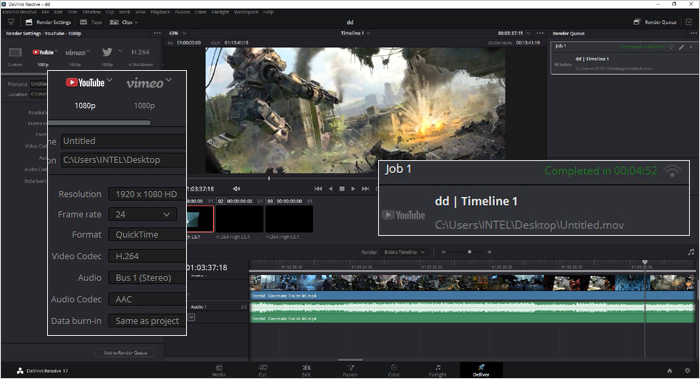
Task: Open the Playback menu
Action: pyautogui.click(x=160, y=12)
